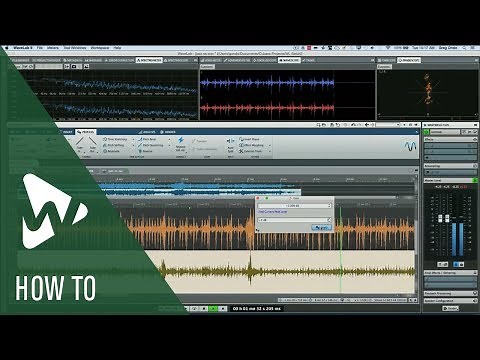Toggle the Master Section power button
480x360 pixels.
(x=426, y=132)
